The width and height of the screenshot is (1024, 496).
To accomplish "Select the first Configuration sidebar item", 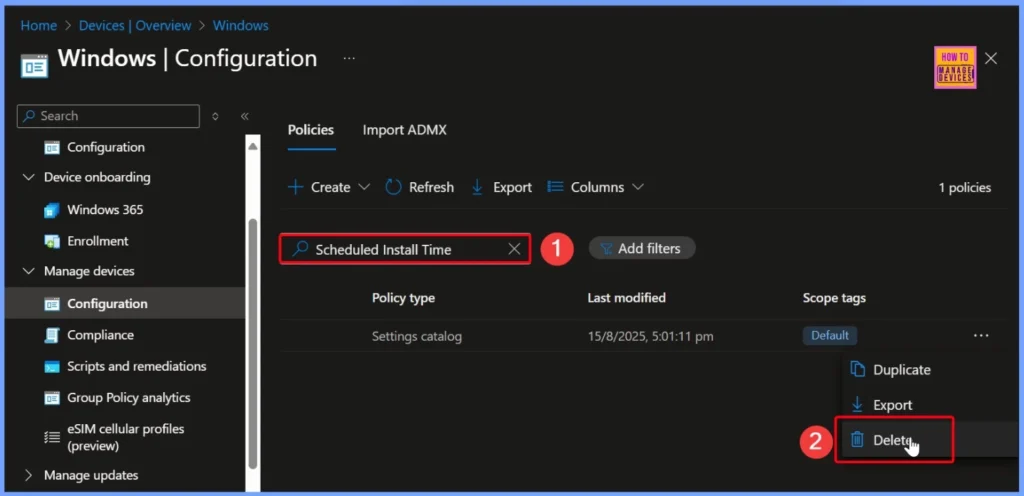I will [x=106, y=147].
